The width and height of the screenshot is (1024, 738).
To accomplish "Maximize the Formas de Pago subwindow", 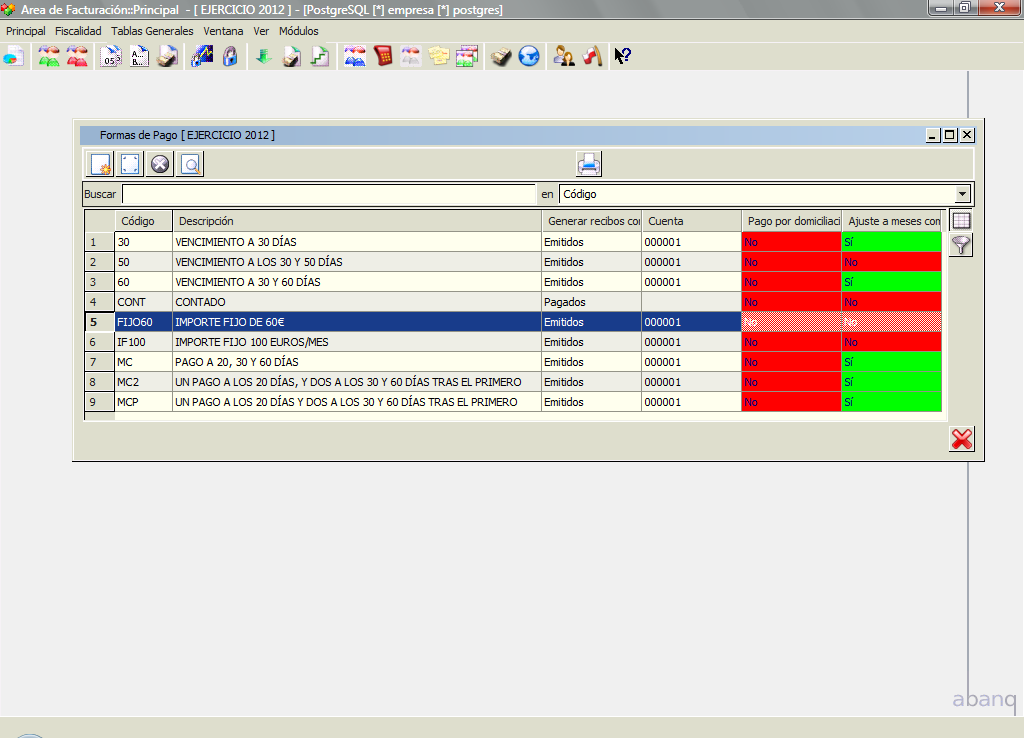I will pyautogui.click(x=950, y=135).
